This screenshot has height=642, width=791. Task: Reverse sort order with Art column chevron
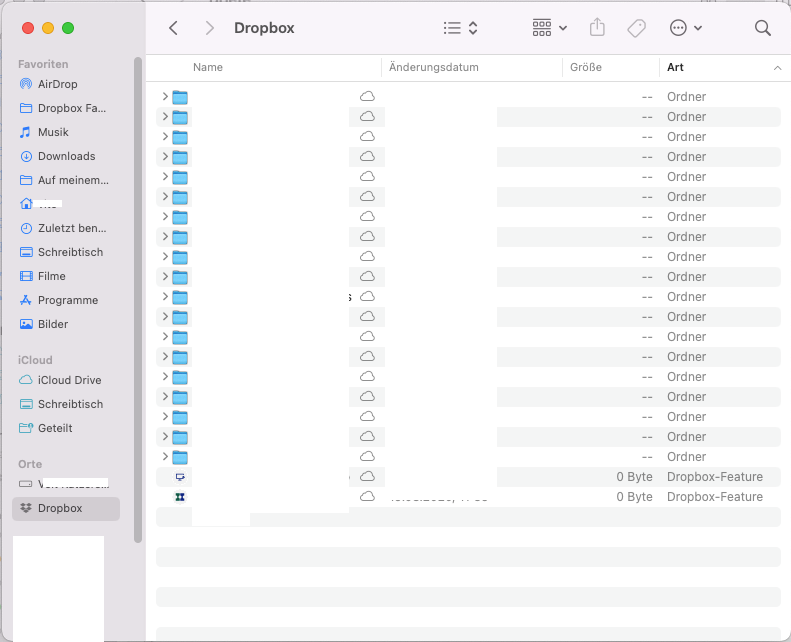777,68
